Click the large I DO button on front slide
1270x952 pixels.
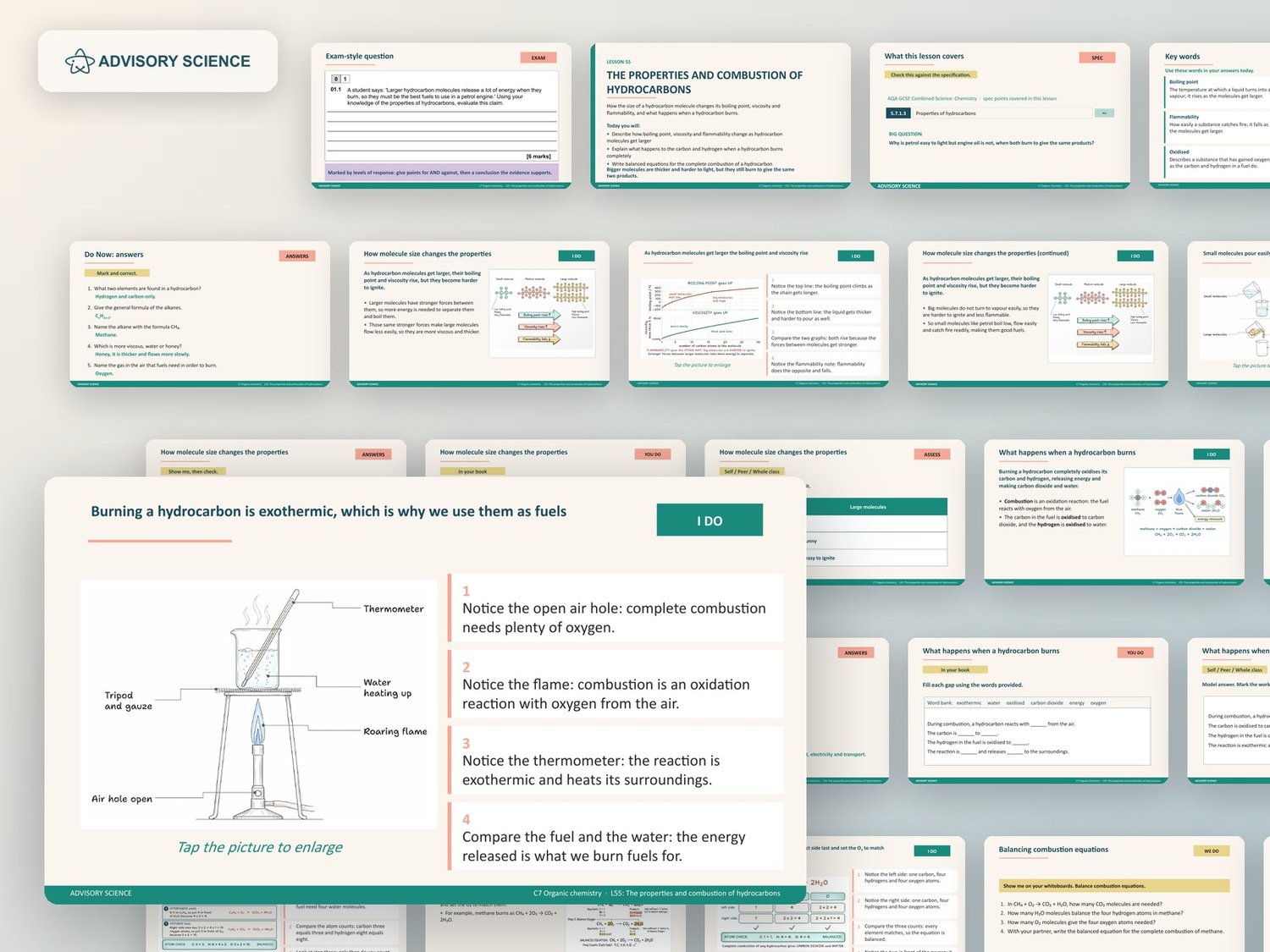click(x=710, y=520)
